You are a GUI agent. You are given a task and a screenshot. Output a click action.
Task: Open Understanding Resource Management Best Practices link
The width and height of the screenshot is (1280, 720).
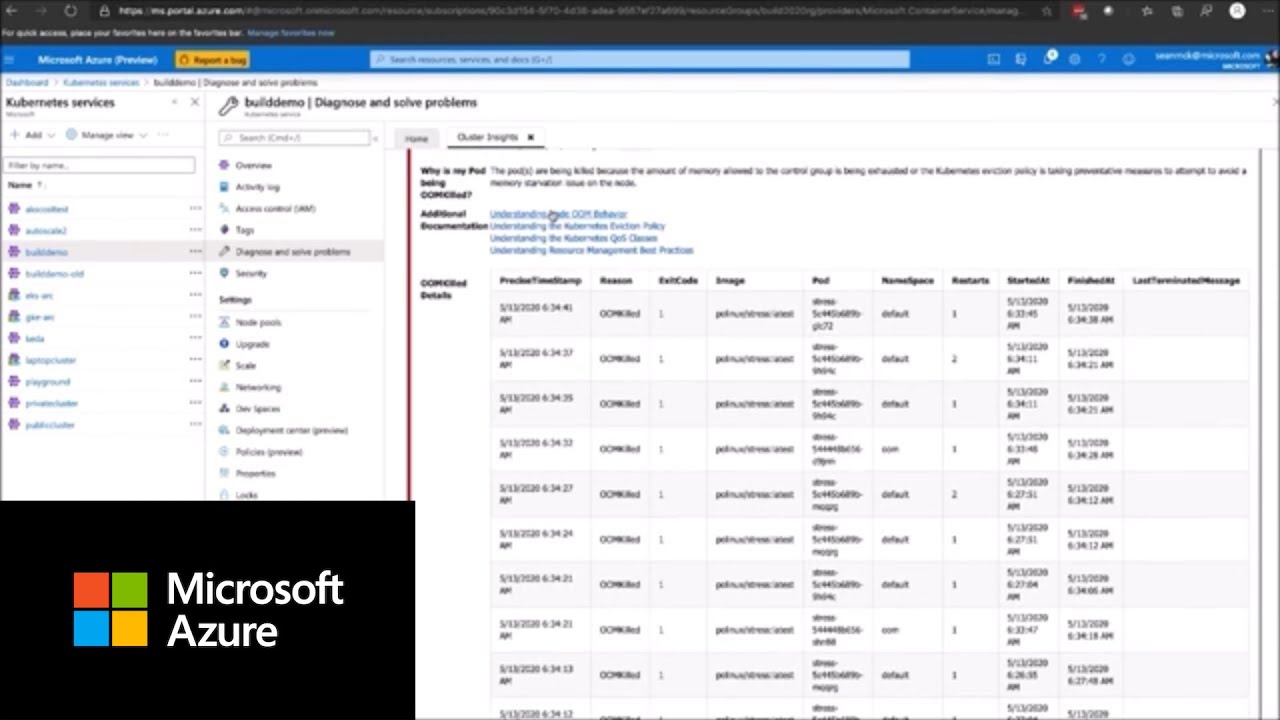click(591, 250)
